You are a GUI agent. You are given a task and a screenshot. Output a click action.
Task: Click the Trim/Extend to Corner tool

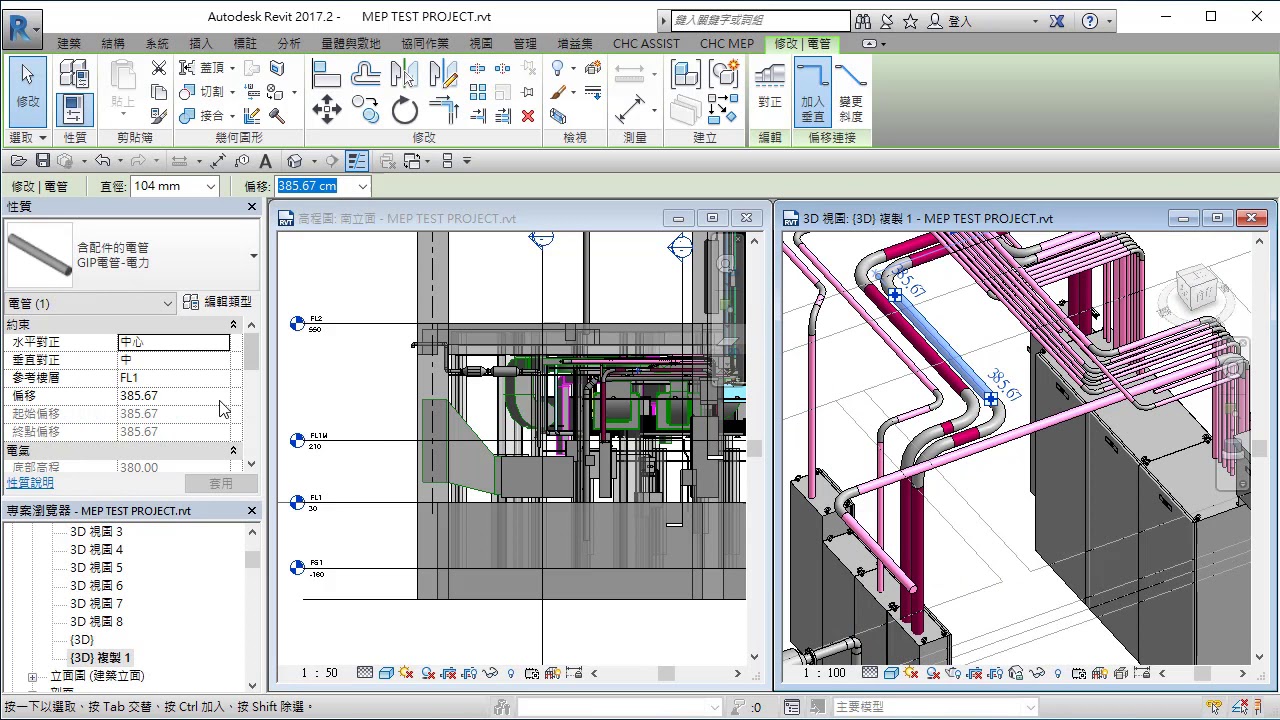click(443, 110)
